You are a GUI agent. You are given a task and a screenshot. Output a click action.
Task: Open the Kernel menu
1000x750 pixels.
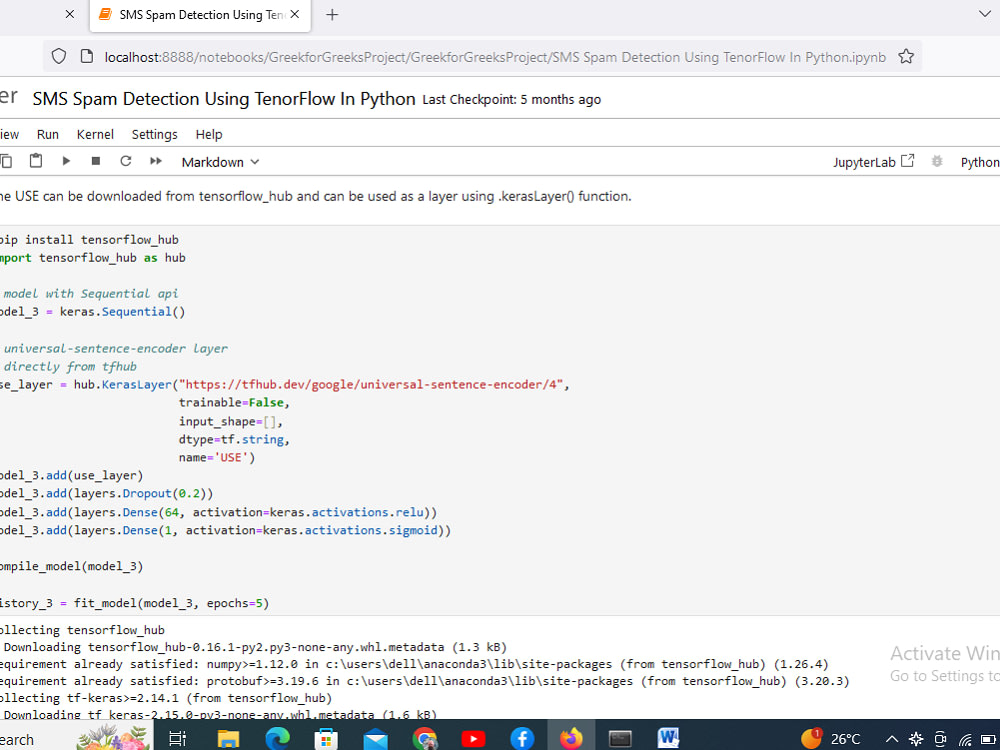coord(95,133)
